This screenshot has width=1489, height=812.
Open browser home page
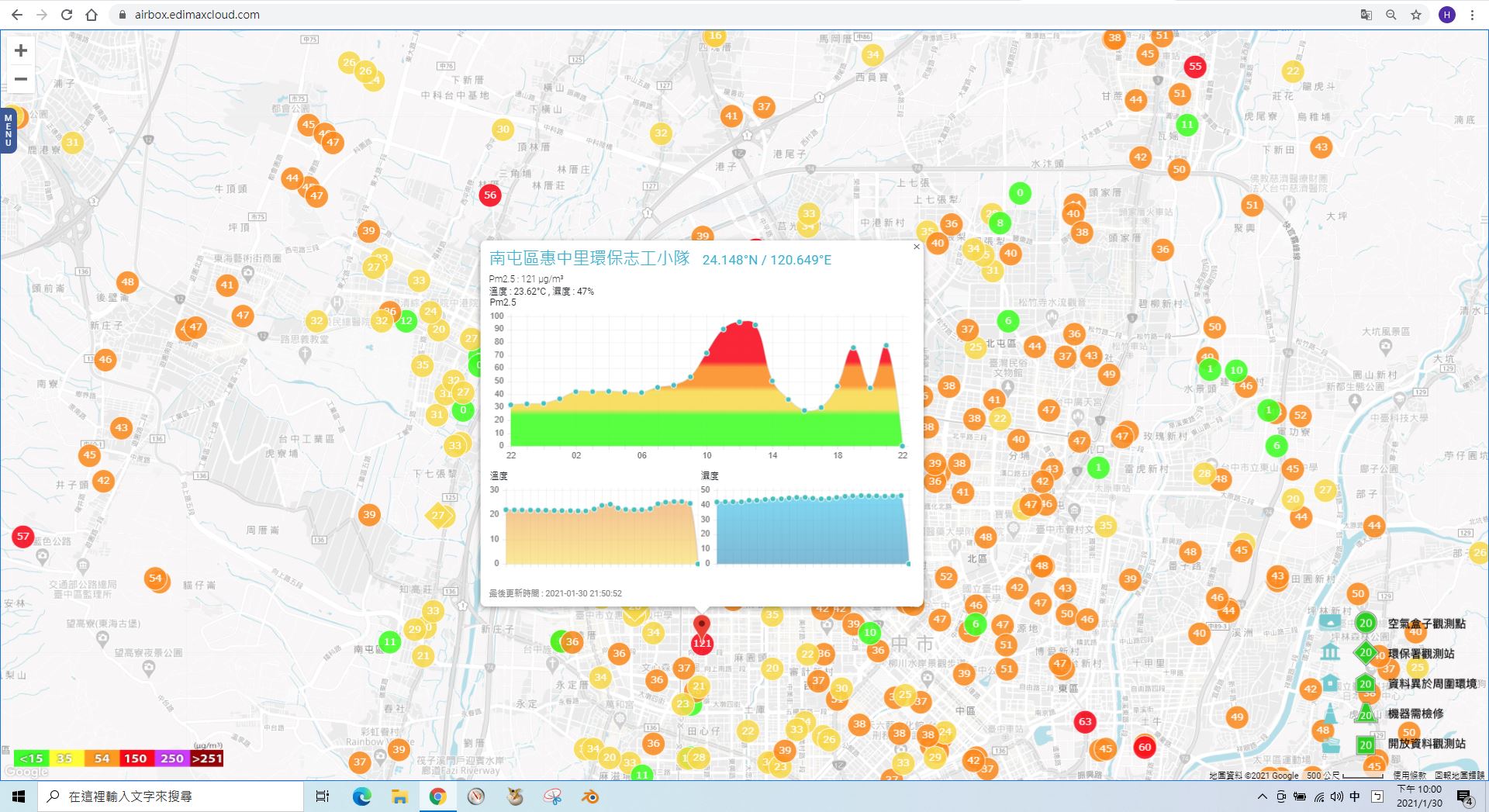[92, 15]
